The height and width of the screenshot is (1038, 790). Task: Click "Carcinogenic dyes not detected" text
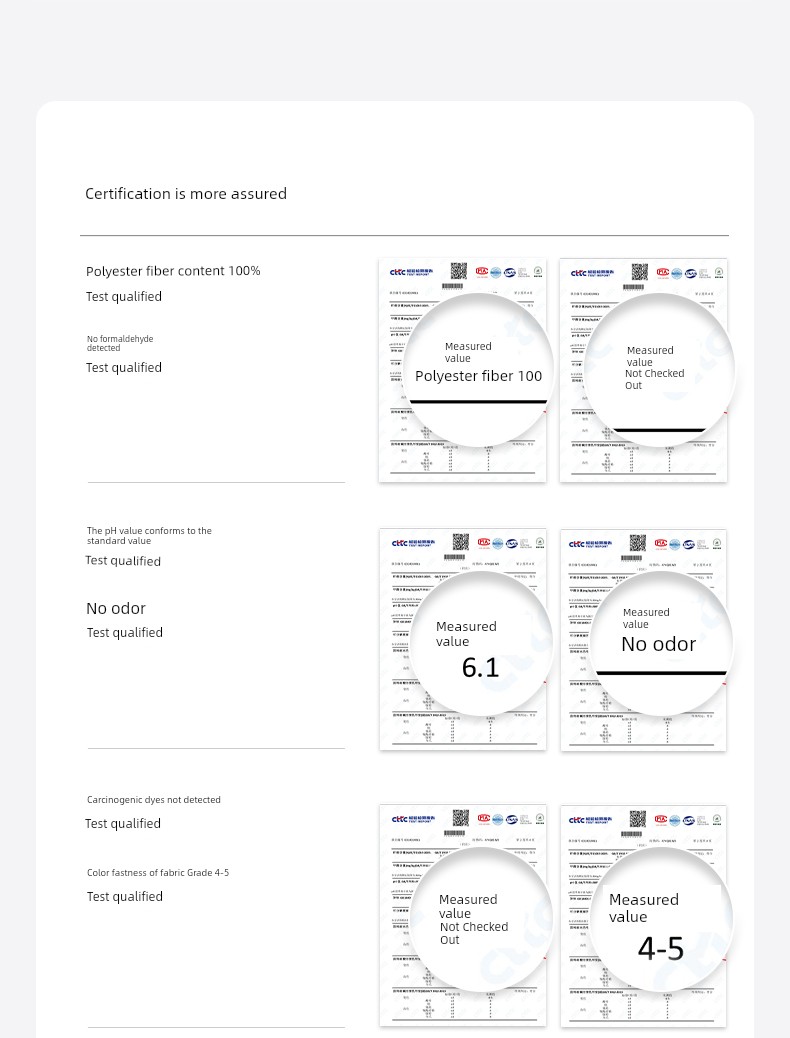154,800
